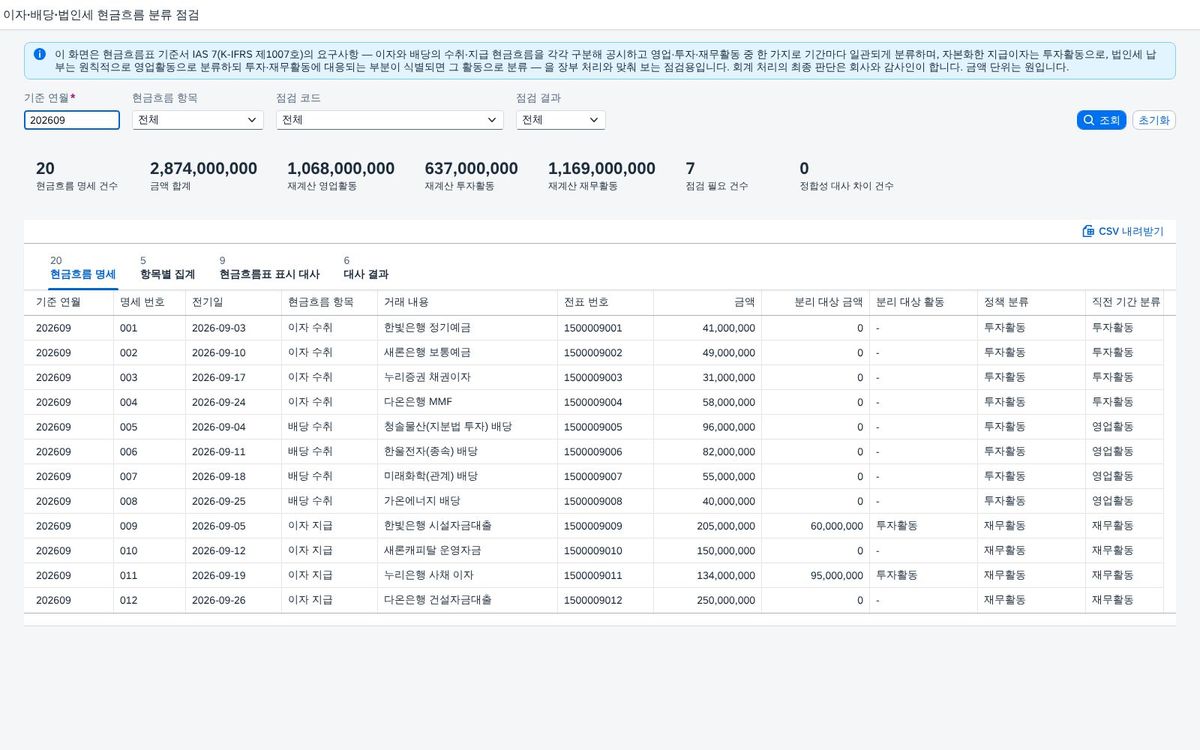Image resolution: width=1200 pixels, height=750 pixels.
Task: Click the 현금흐름 항목 column header
Action: click(329, 303)
